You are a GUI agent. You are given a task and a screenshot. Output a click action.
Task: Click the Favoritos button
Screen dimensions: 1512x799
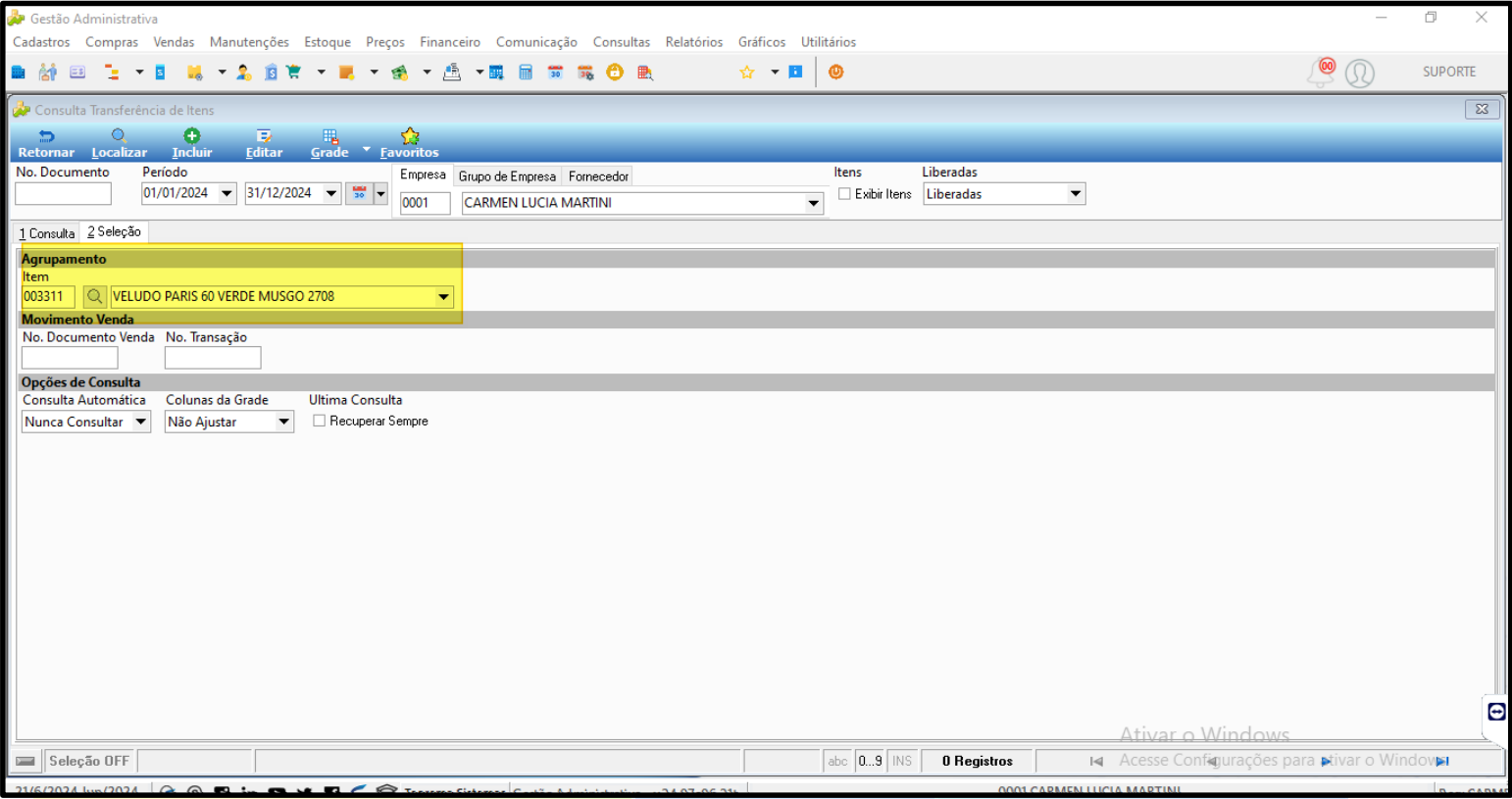tap(410, 143)
